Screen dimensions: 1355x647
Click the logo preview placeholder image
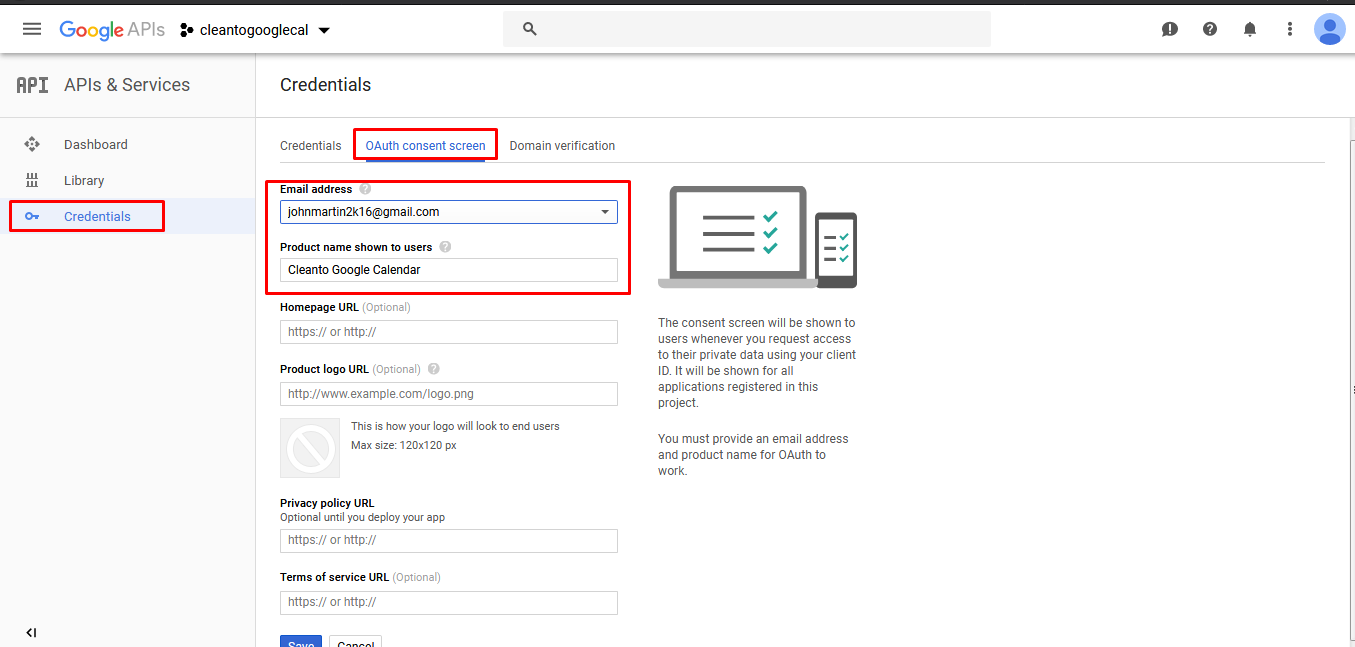(310, 448)
